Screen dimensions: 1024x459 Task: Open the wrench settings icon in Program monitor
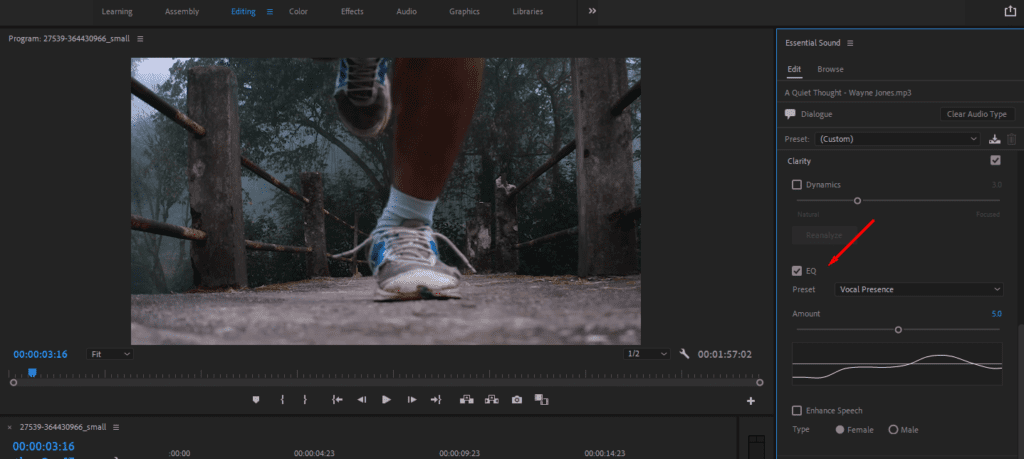pyautogui.click(x=684, y=354)
